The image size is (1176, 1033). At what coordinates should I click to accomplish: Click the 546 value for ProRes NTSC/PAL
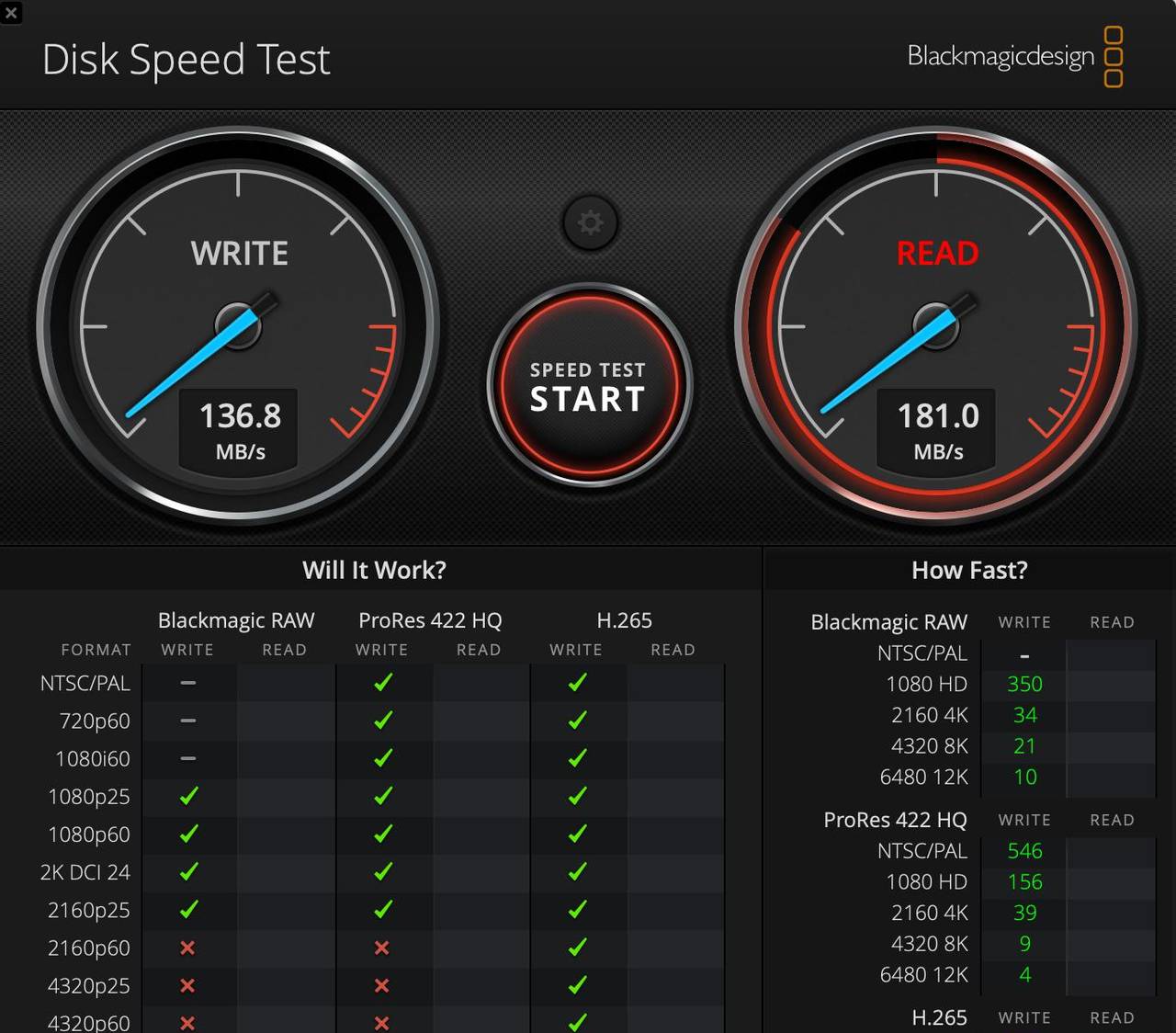pos(1024,851)
